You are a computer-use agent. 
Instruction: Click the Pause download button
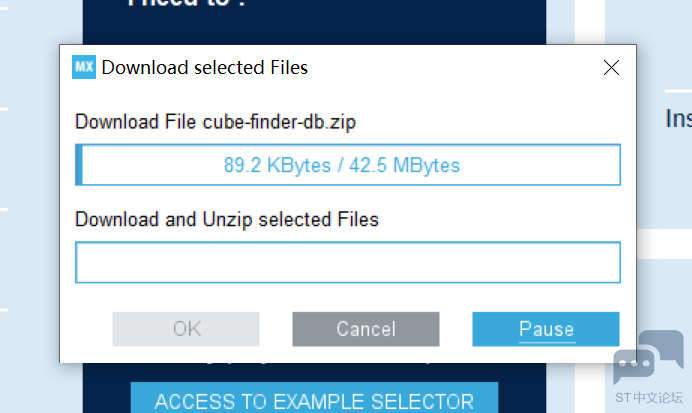pos(546,329)
